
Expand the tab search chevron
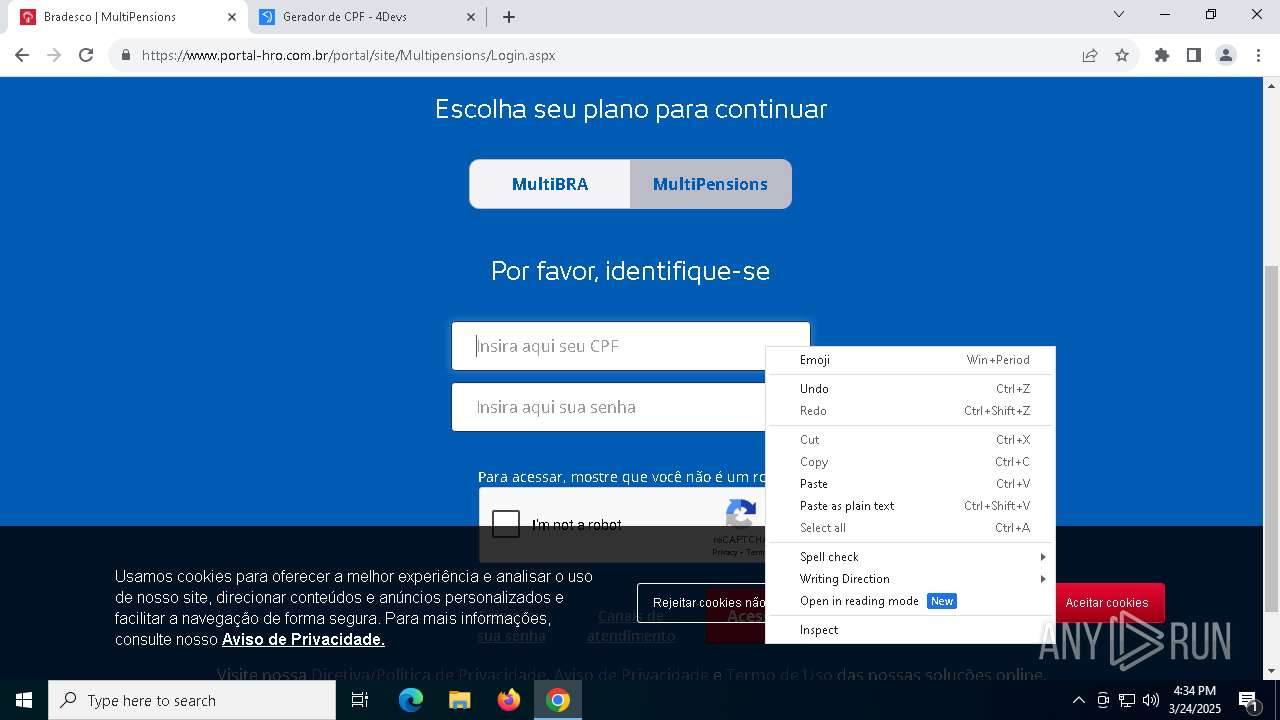1119,14
